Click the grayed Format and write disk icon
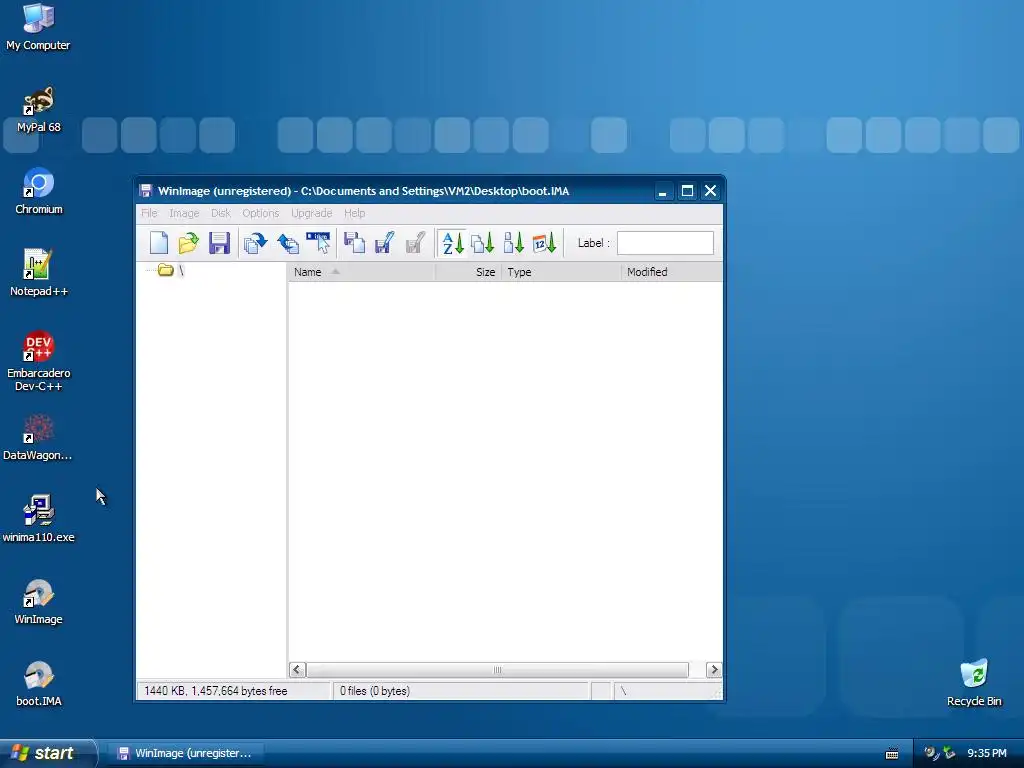Image resolution: width=1024 pixels, height=768 pixels. point(415,243)
